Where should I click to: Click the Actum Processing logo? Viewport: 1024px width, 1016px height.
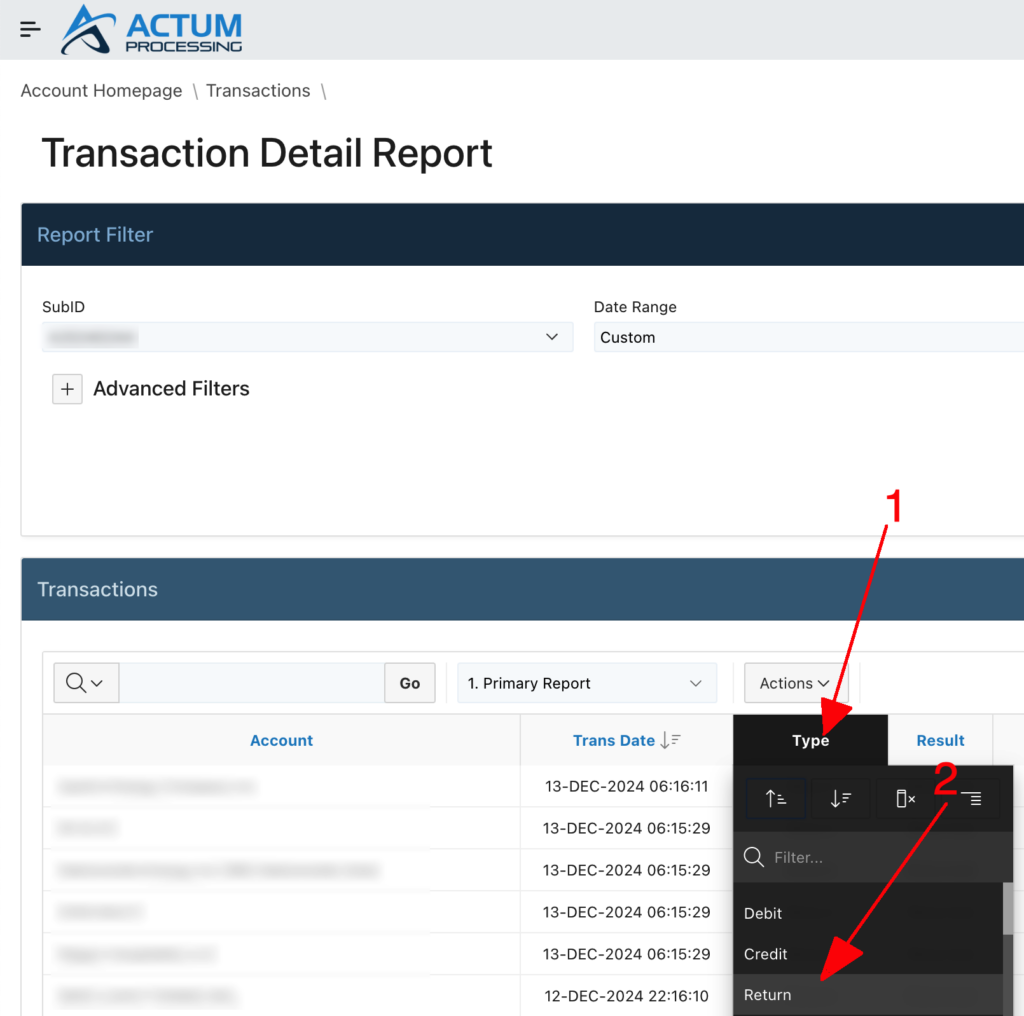click(x=150, y=29)
